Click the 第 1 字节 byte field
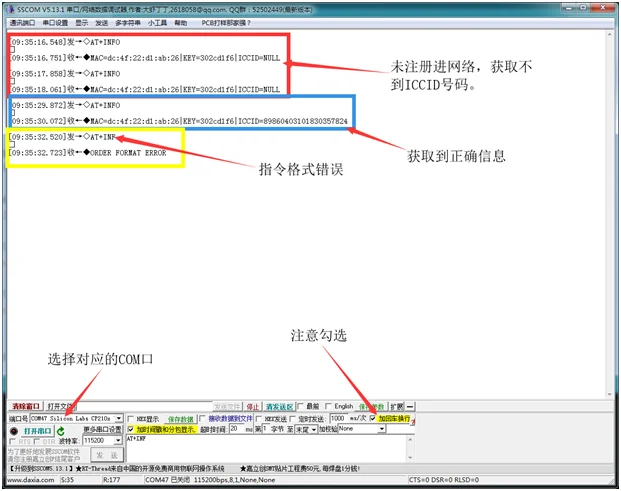Image resolution: width=621 pixels, height=491 pixels. [x=265, y=429]
